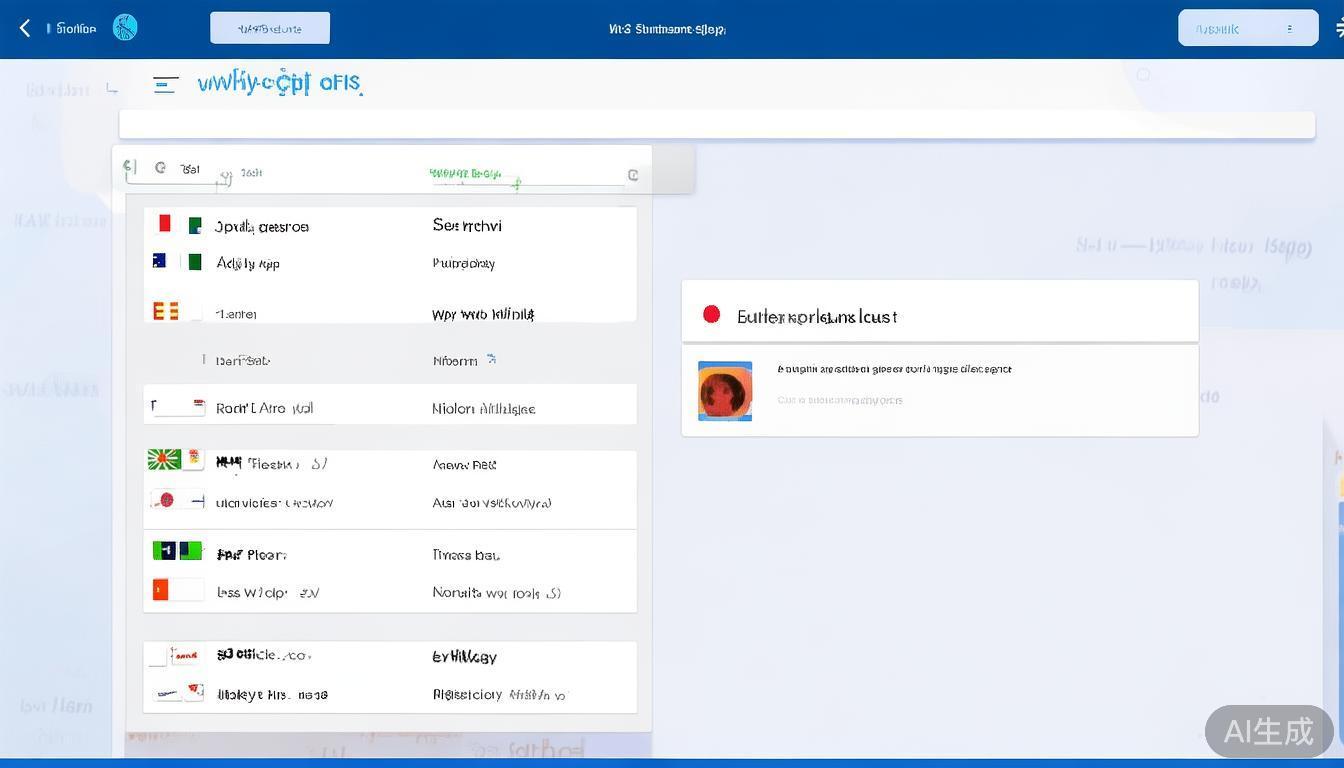
Task: Click the refresh icon in the list header
Action: tap(160, 168)
